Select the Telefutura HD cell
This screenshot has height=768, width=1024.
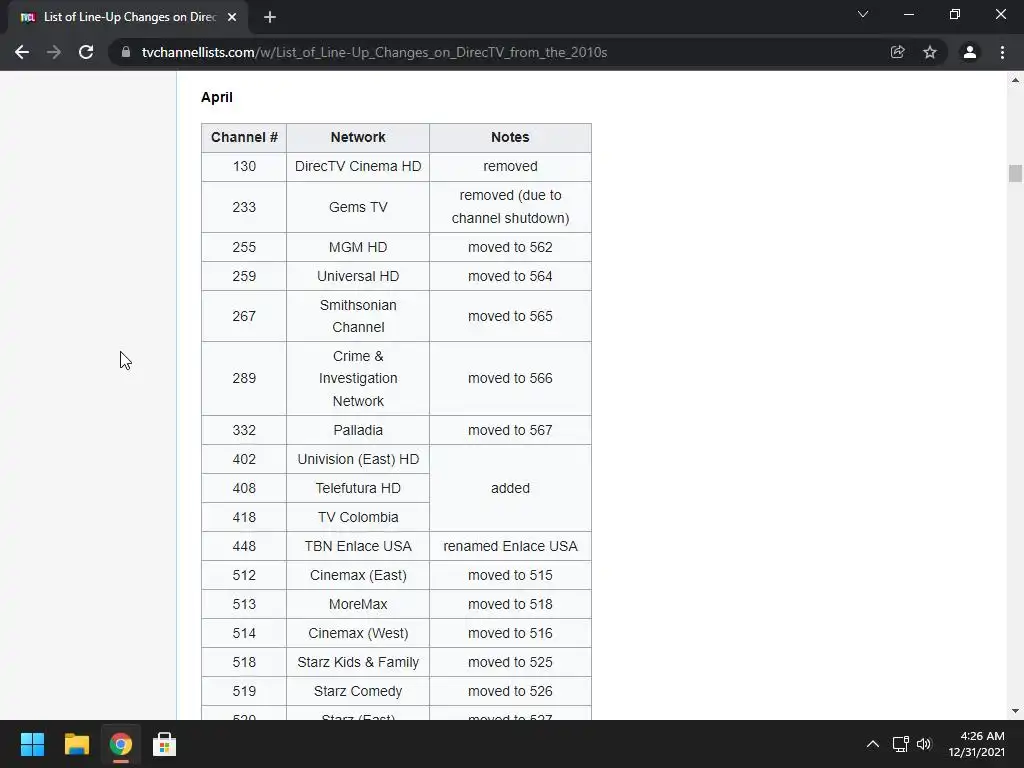tap(358, 488)
